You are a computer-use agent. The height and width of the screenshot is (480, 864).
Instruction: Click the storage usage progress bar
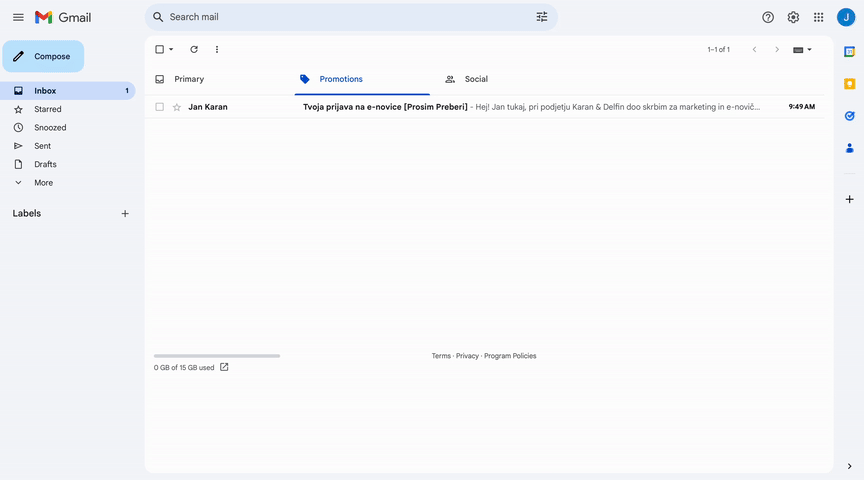click(x=217, y=356)
